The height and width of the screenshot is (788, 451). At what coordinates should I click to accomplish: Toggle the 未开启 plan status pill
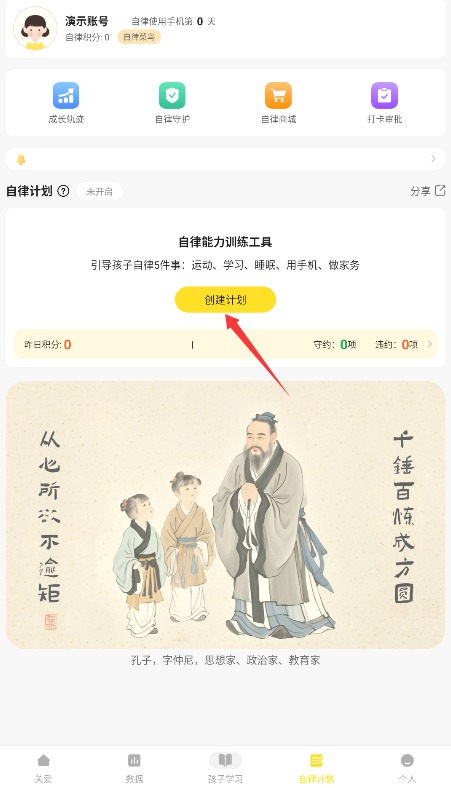coord(100,191)
